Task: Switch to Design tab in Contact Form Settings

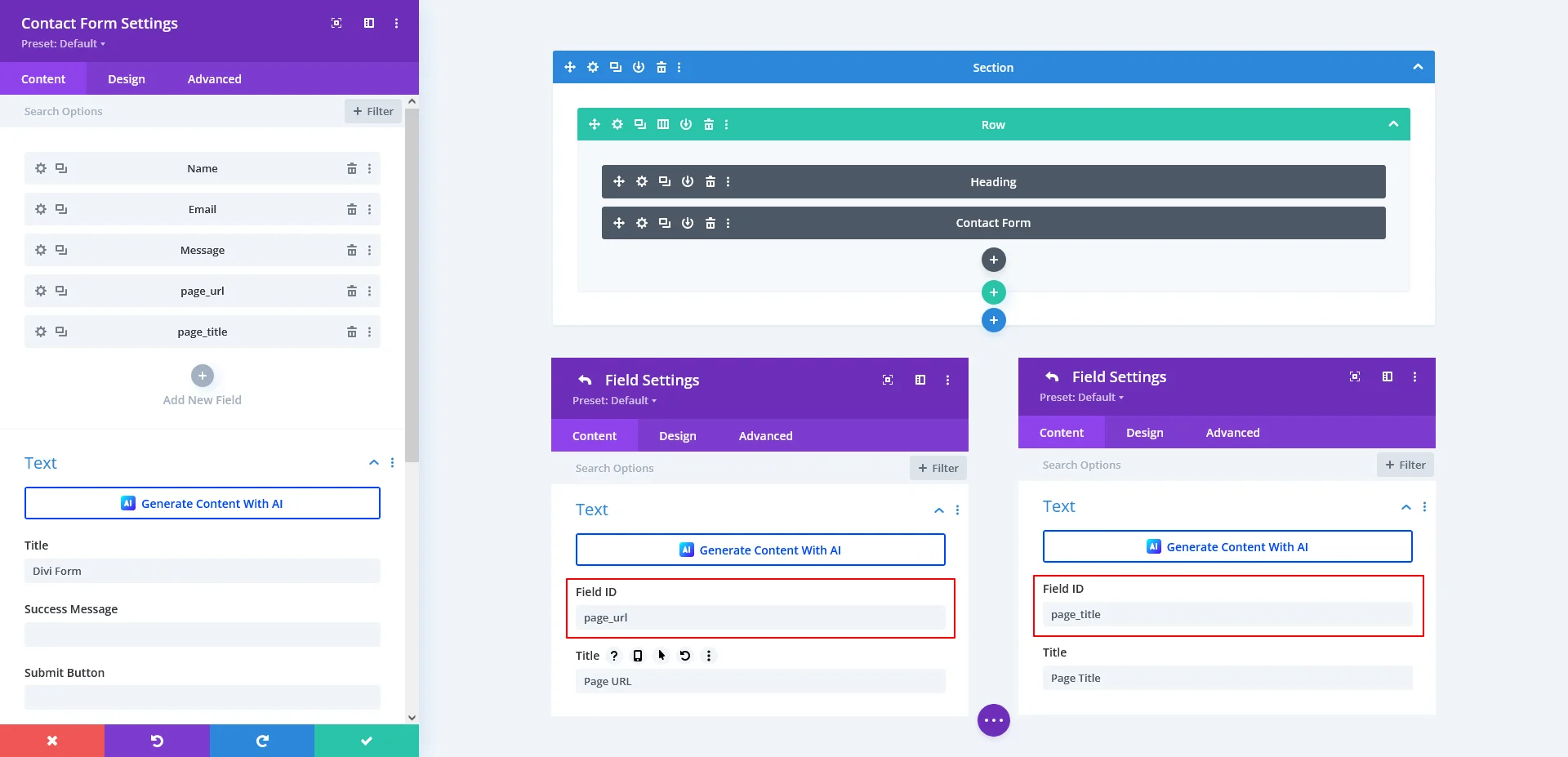Action: coord(127,79)
